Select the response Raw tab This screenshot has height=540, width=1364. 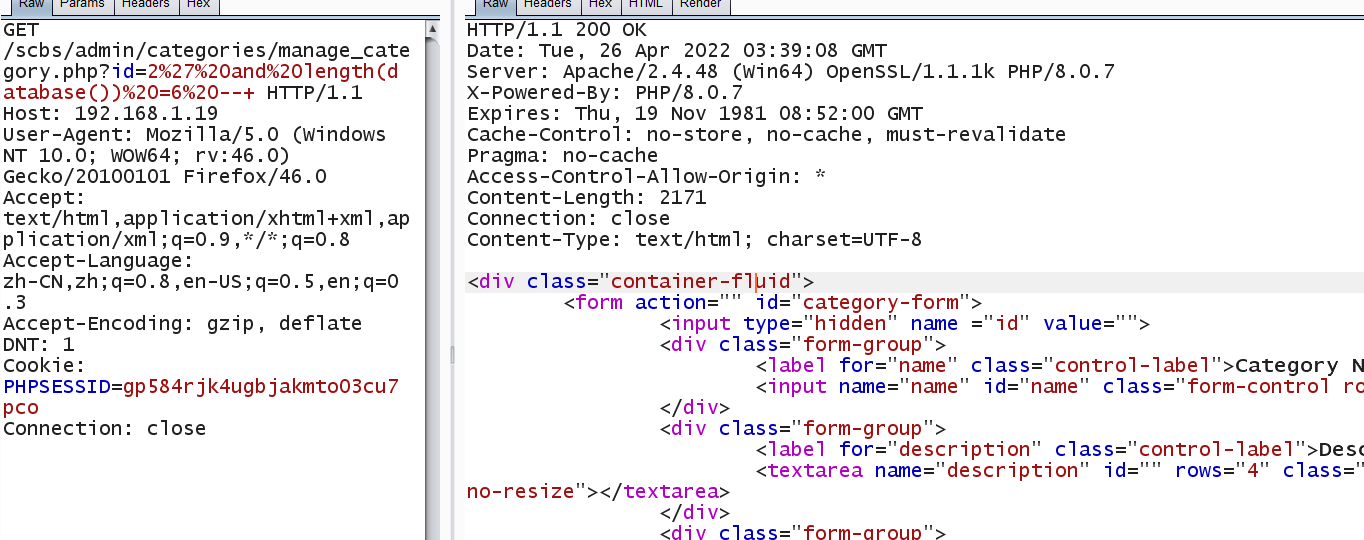coord(495,5)
